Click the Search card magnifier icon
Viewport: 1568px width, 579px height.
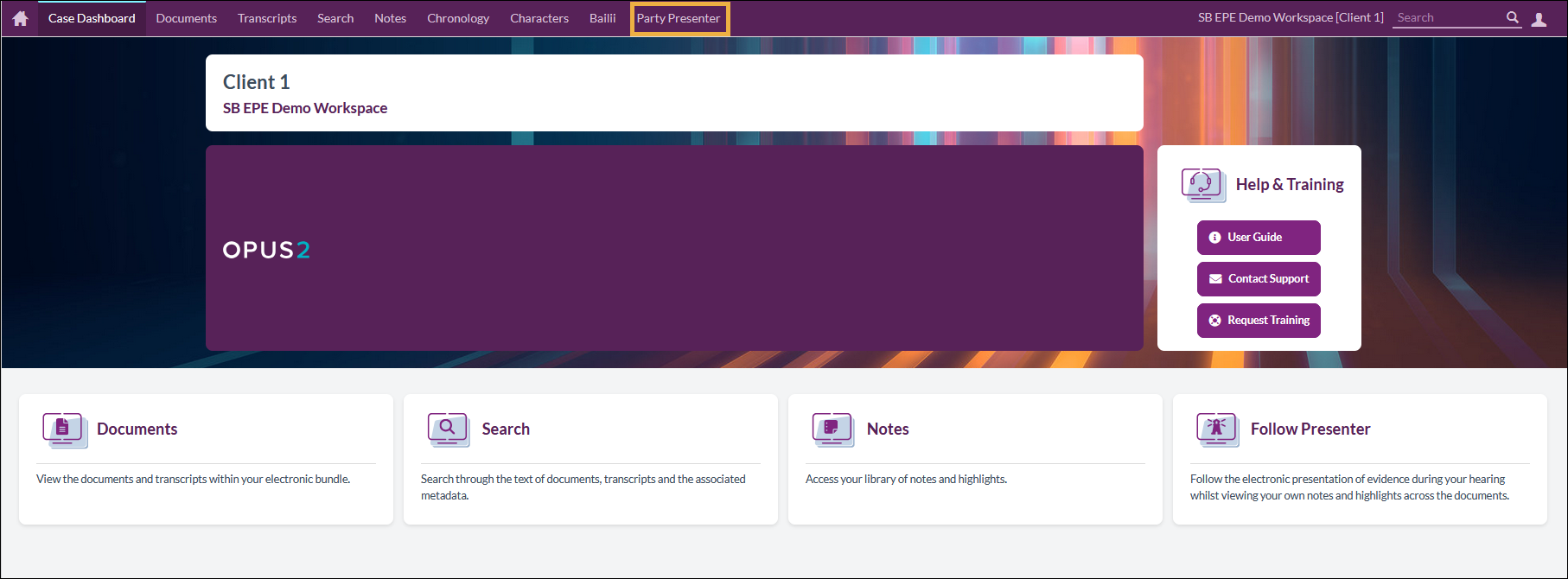[x=449, y=429]
